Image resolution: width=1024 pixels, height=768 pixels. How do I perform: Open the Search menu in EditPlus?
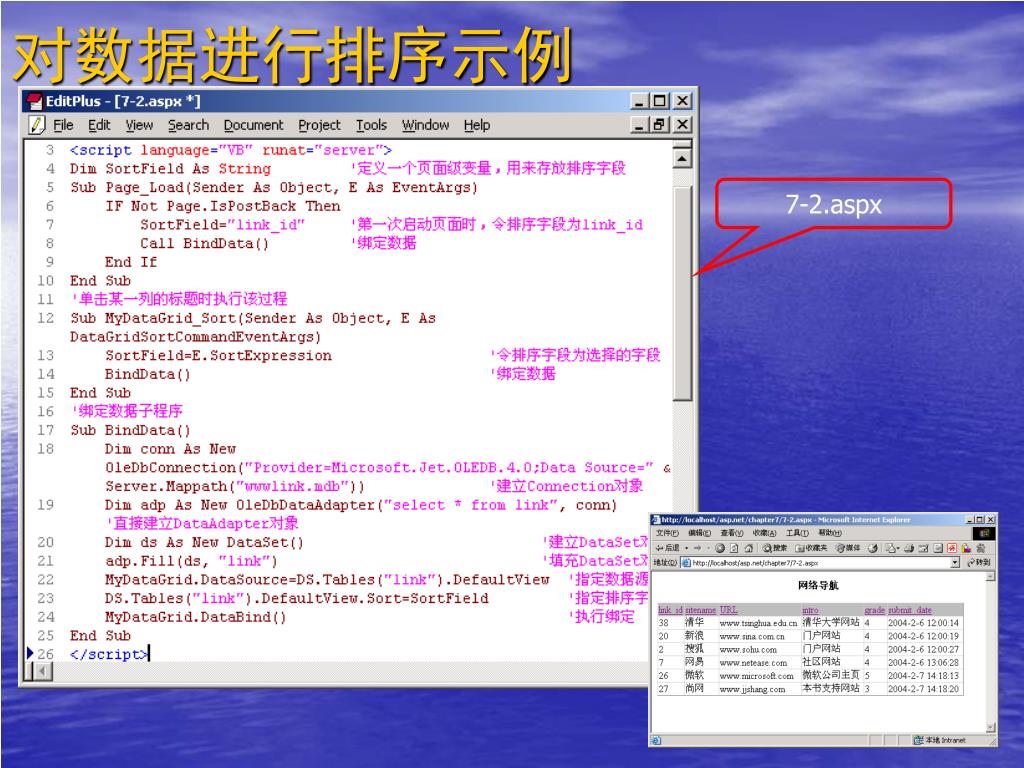tap(188, 125)
